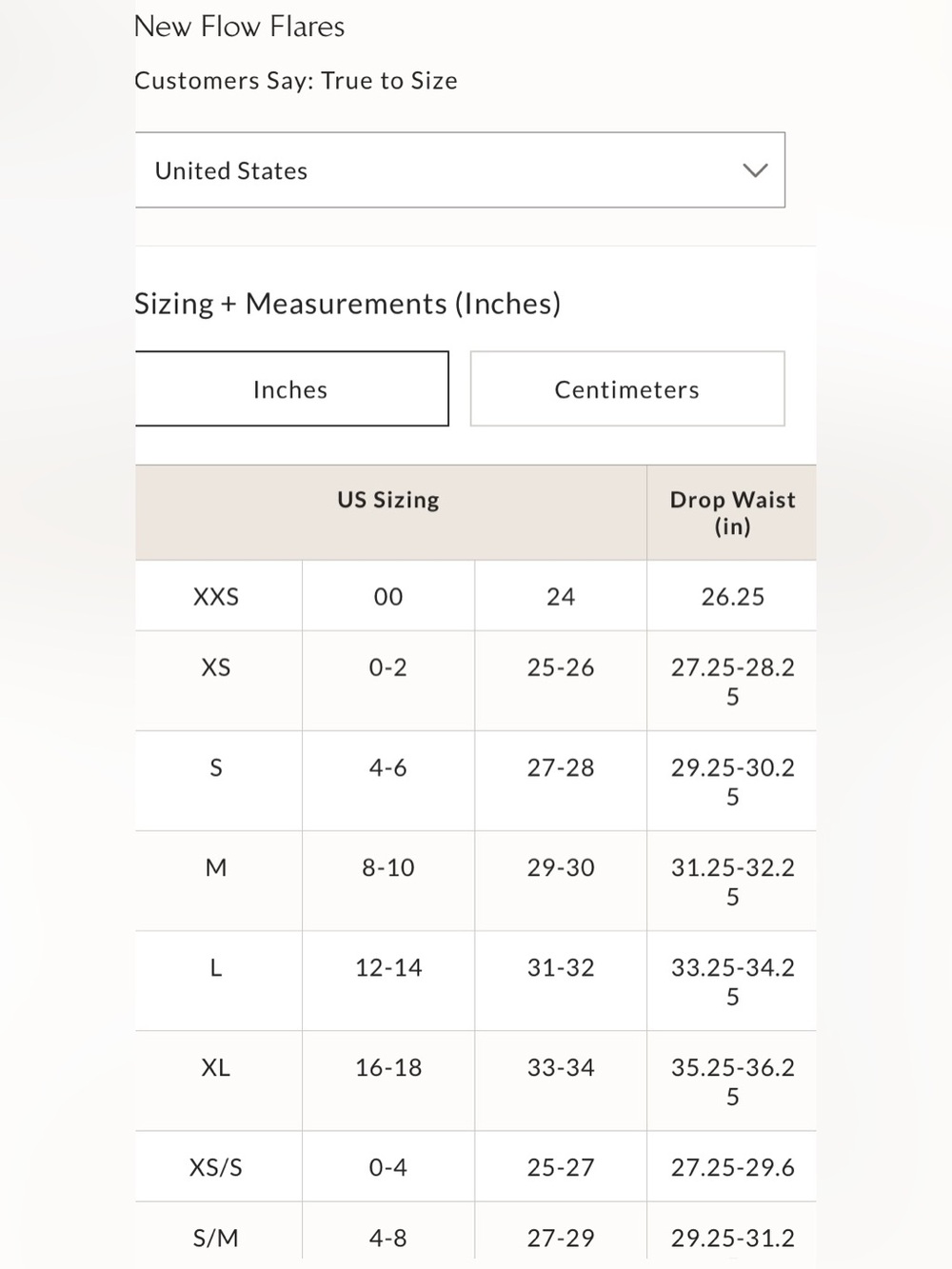Select the XS size row label
The image size is (952, 1269).
(x=216, y=667)
